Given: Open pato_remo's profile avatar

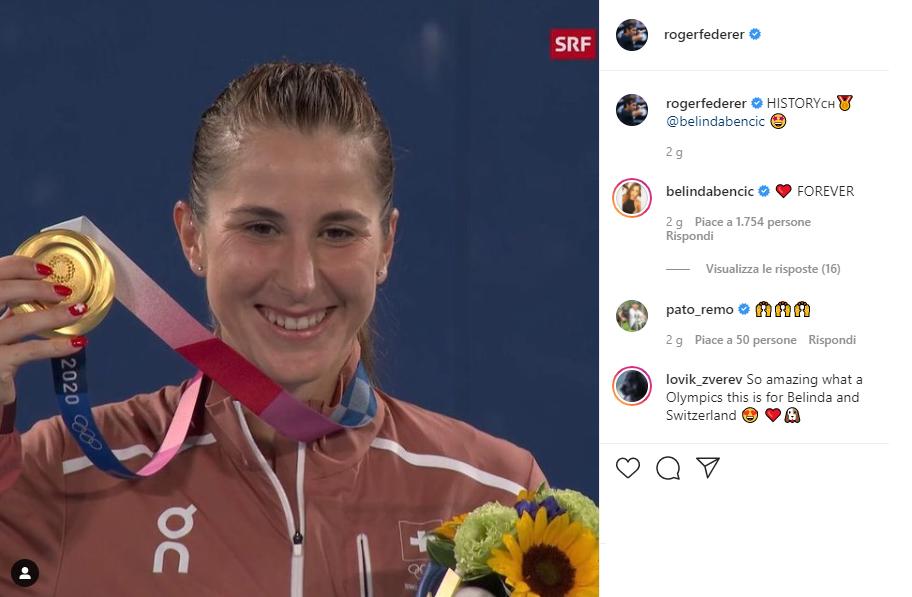Looking at the screenshot, I should click(x=632, y=316).
